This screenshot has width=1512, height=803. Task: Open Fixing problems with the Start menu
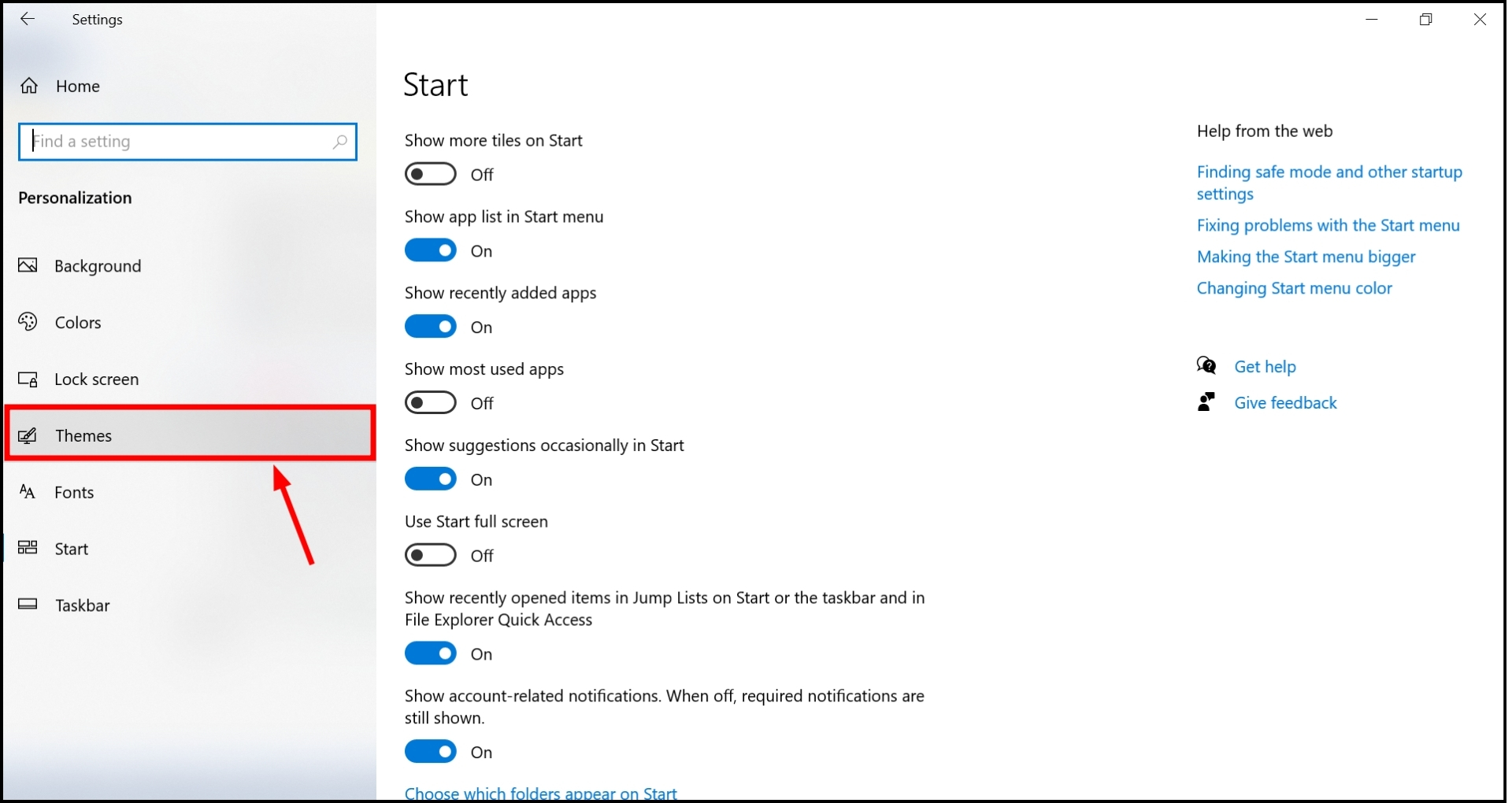click(1328, 225)
